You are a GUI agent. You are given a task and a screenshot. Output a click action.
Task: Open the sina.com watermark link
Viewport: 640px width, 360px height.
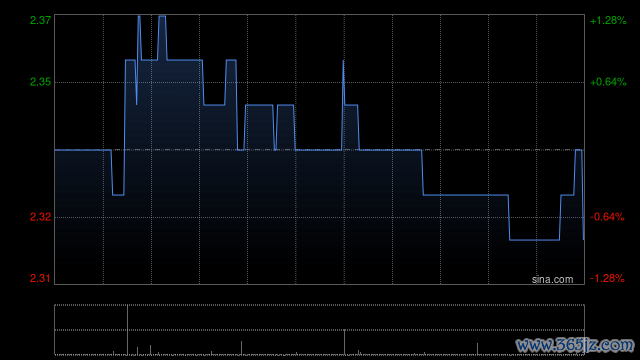pos(552,280)
